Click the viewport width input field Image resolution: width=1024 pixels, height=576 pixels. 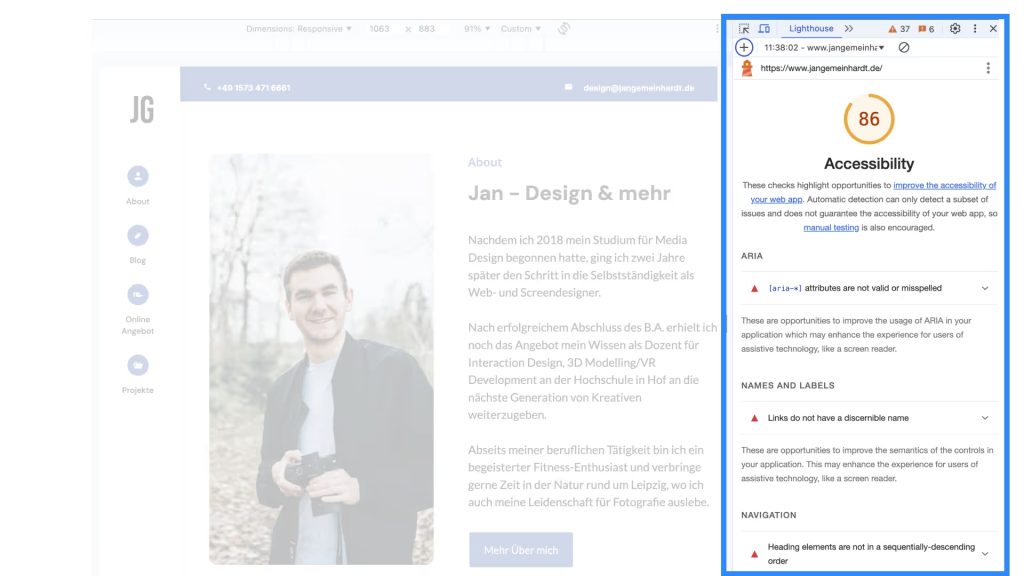[x=380, y=29]
